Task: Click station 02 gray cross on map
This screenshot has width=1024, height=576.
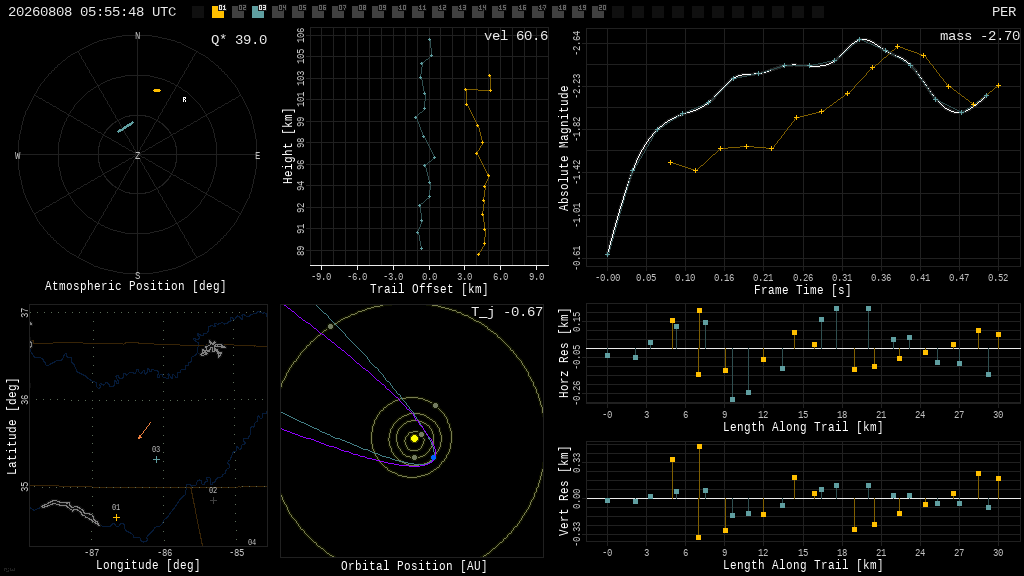Action: [213, 500]
